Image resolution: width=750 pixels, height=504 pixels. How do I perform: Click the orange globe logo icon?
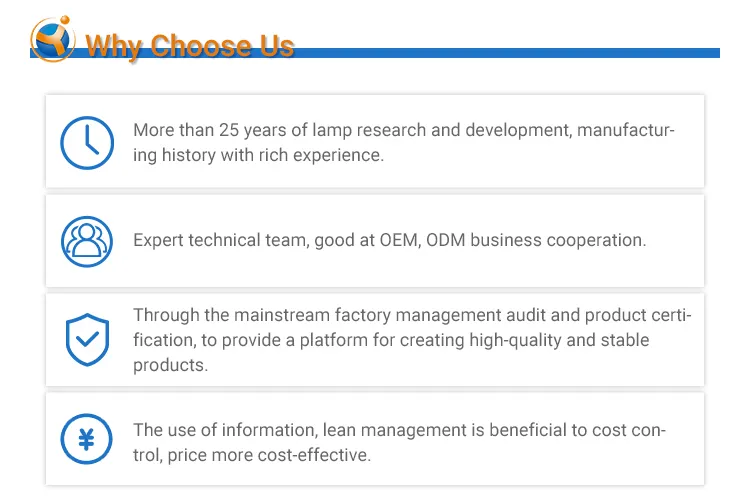click(53, 38)
